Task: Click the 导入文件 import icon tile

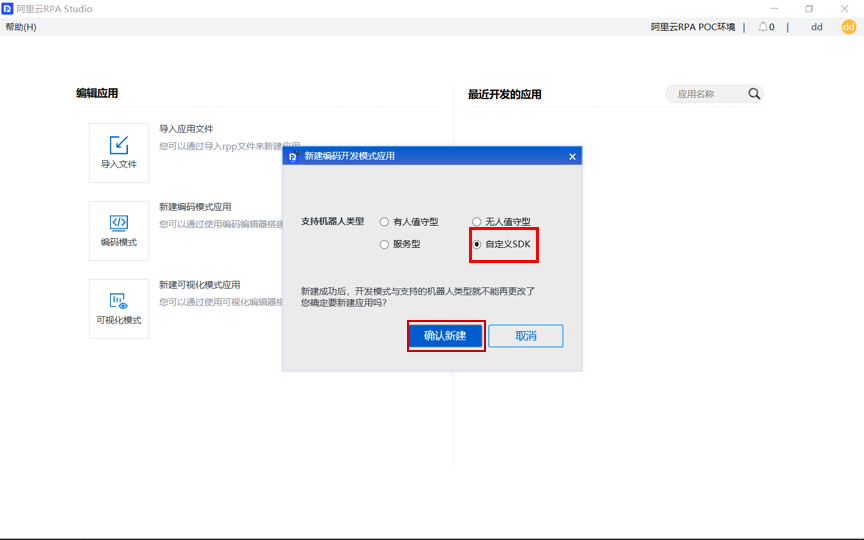Action: [x=118, y=153]
